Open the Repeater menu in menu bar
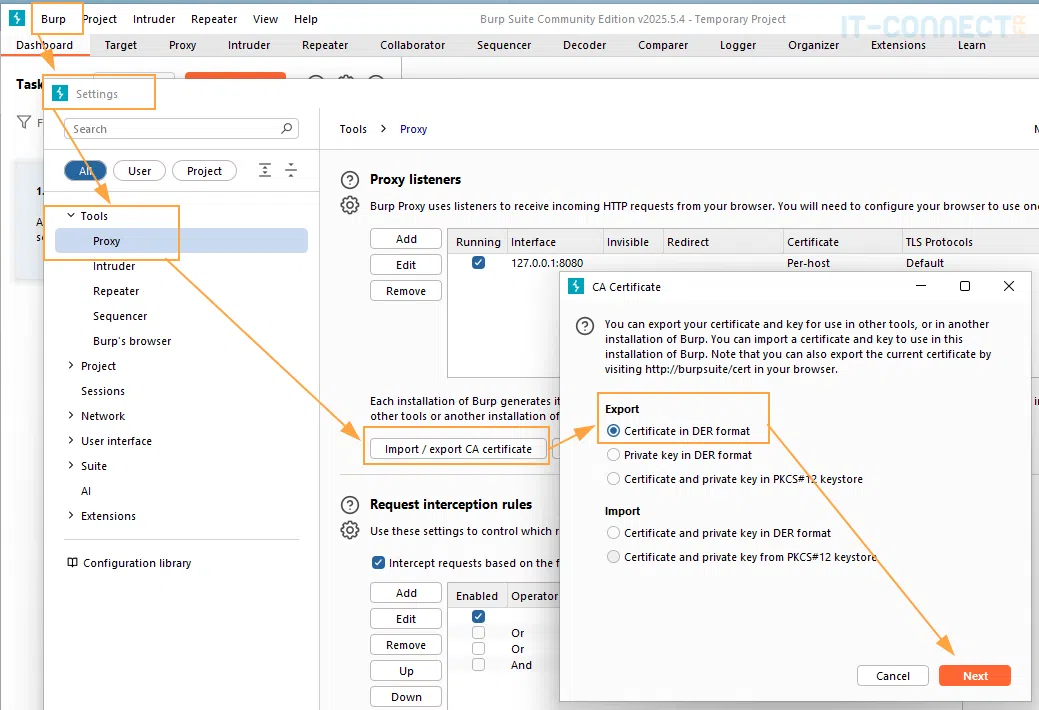1039x710 pixels. [x=214, y=19]
